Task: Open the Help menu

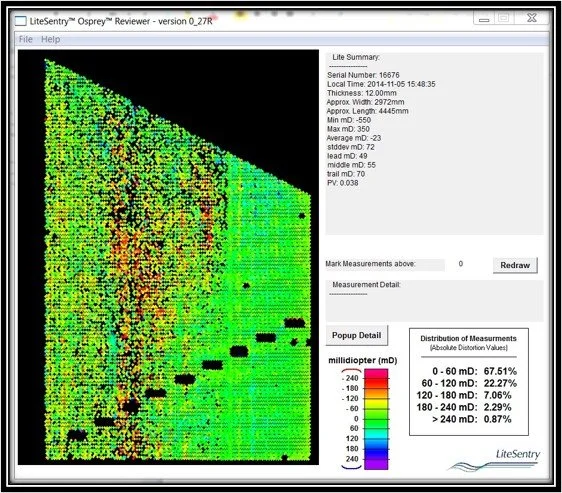Action: (51, 39)
